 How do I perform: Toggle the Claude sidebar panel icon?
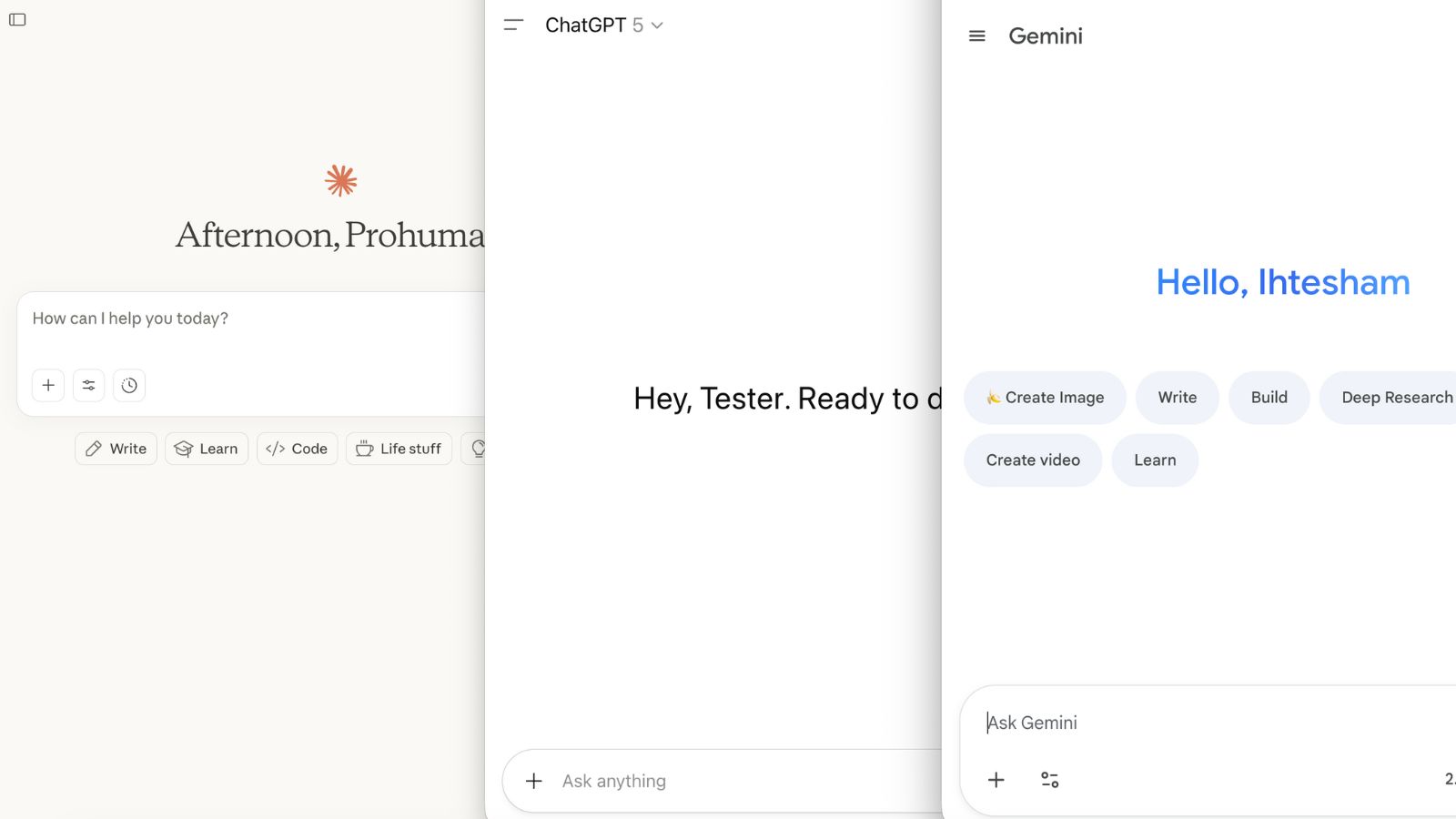pos(17,20)
